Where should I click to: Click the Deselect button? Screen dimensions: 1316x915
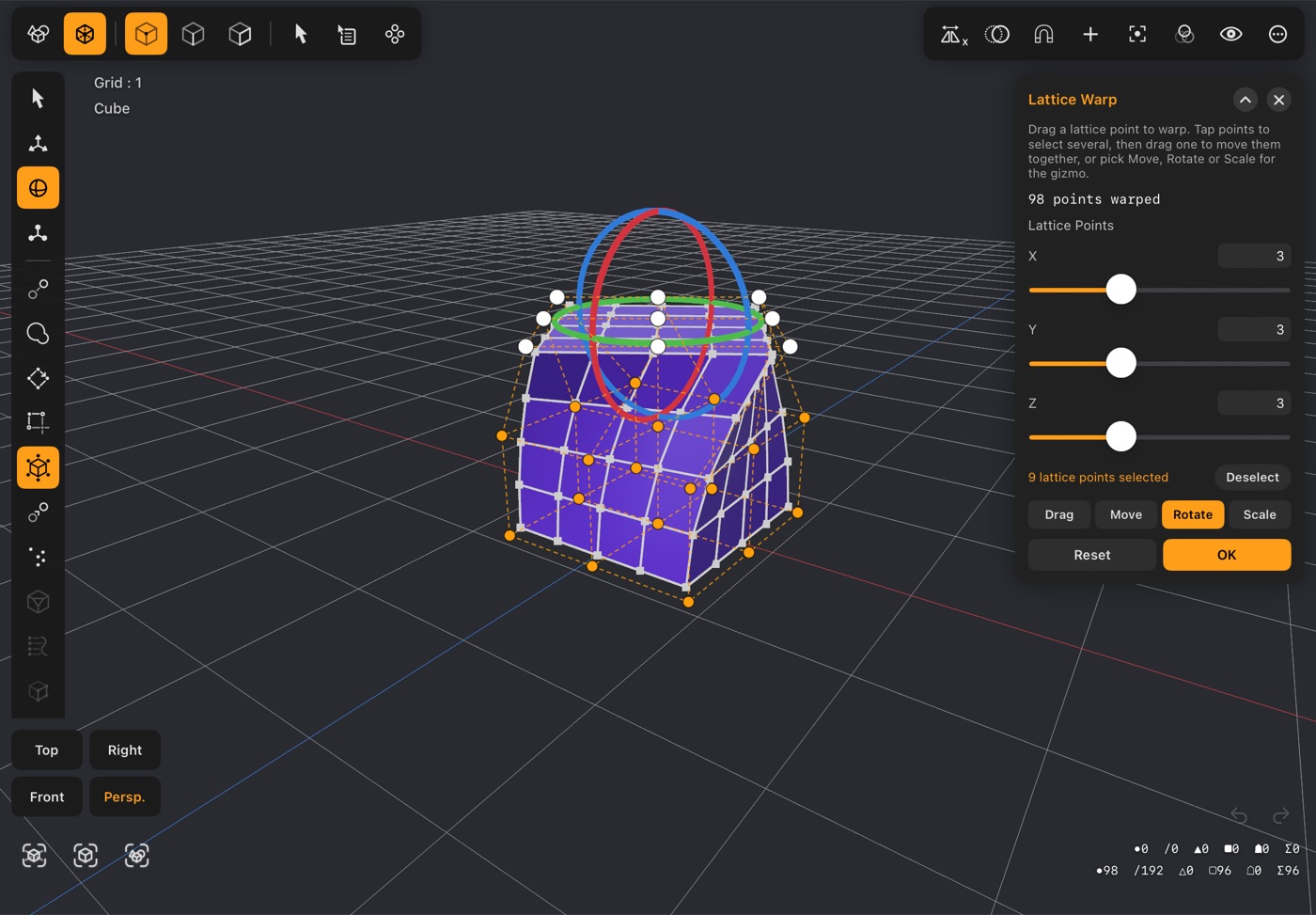1252,477
